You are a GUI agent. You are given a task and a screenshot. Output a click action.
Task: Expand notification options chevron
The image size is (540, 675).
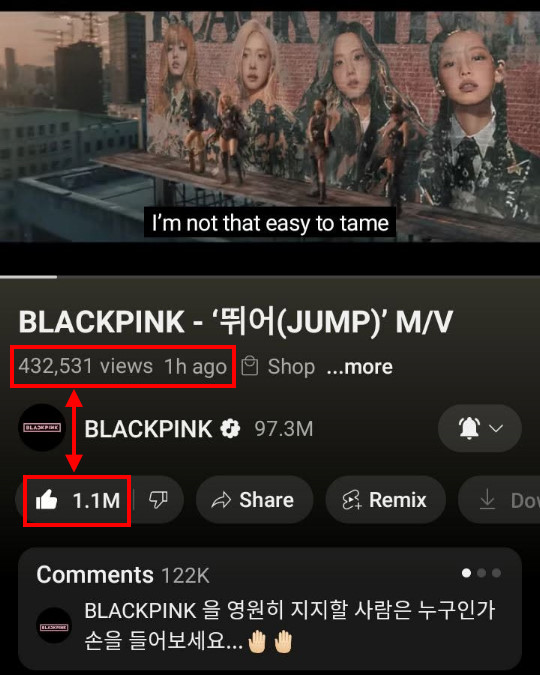(497, 428)
